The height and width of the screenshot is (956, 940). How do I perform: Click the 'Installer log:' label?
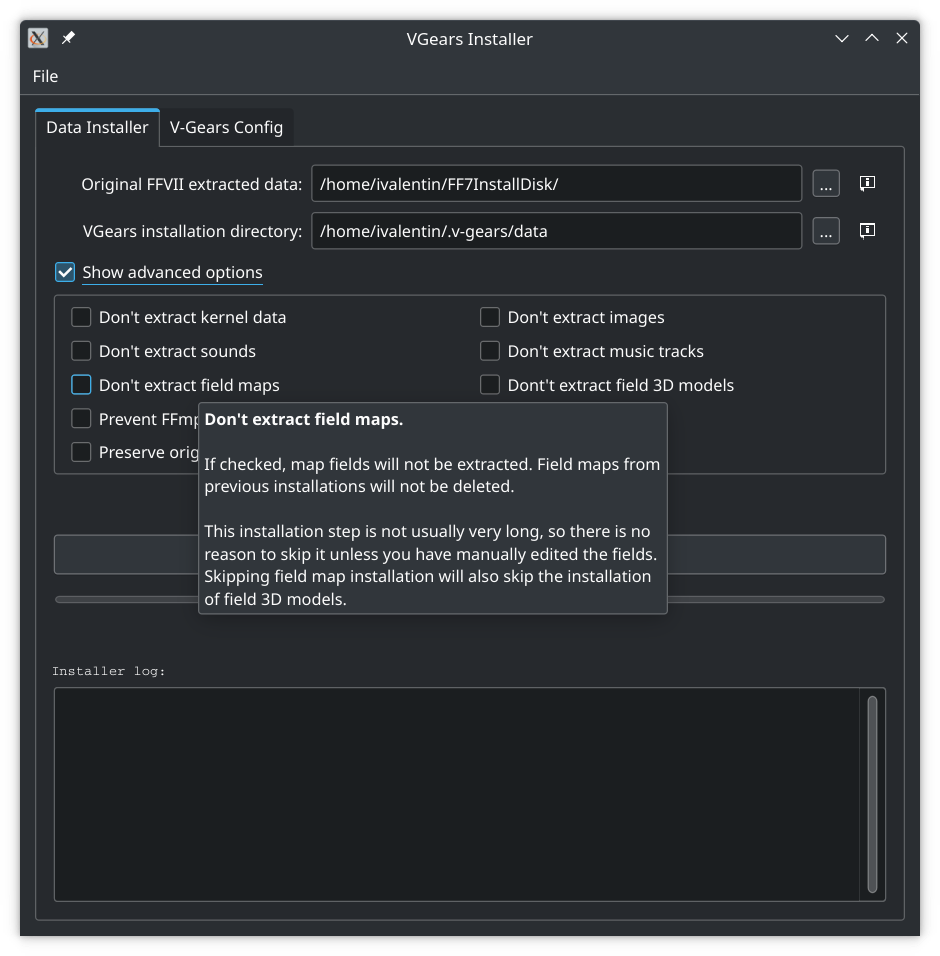(x=109, y=671)
